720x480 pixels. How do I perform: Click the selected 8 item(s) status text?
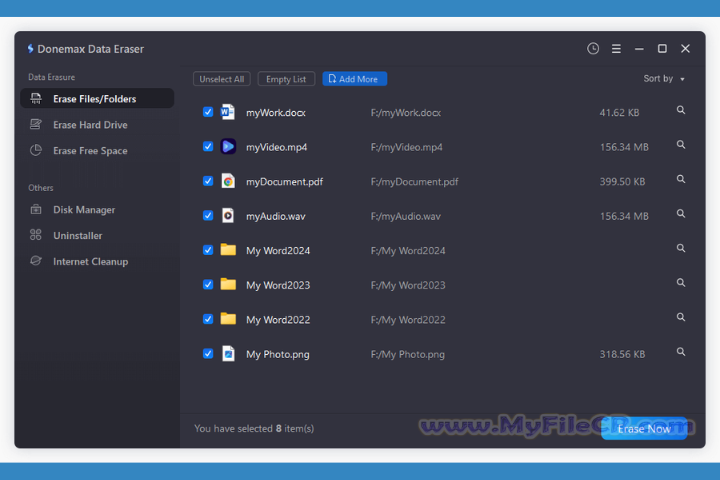pos(254,429)
